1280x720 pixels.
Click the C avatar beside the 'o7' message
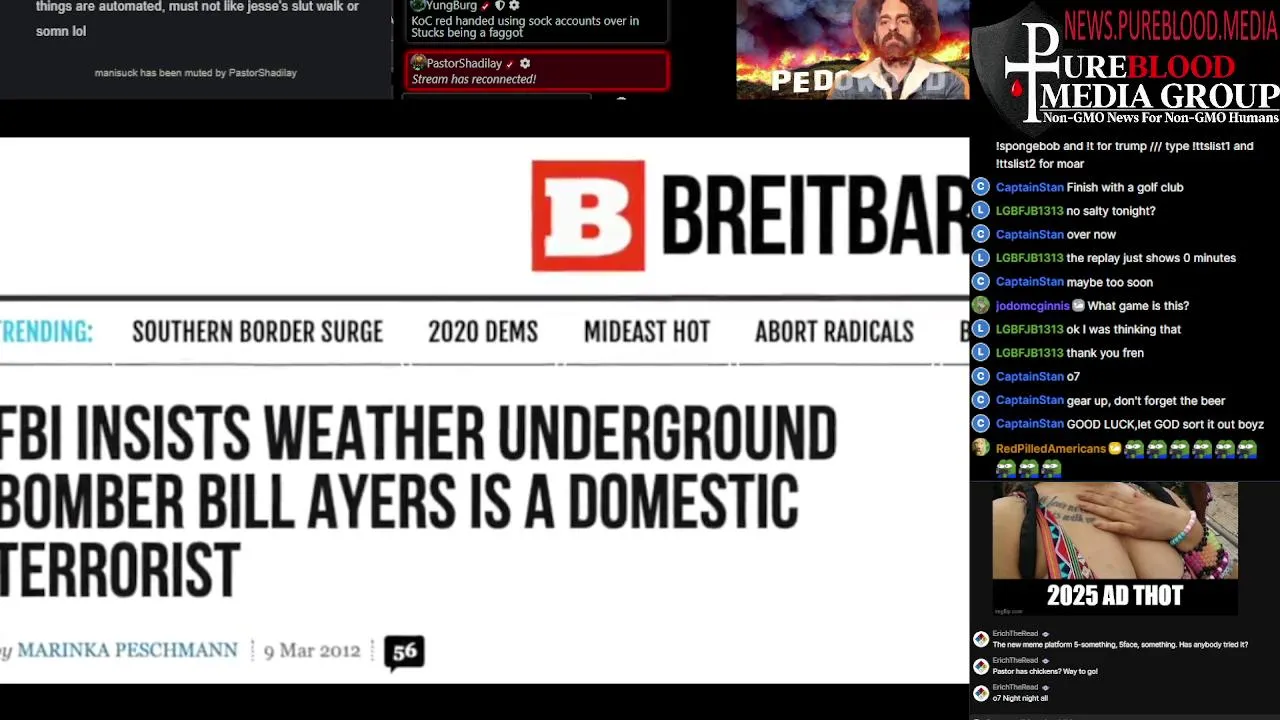[x=980, y=377]
